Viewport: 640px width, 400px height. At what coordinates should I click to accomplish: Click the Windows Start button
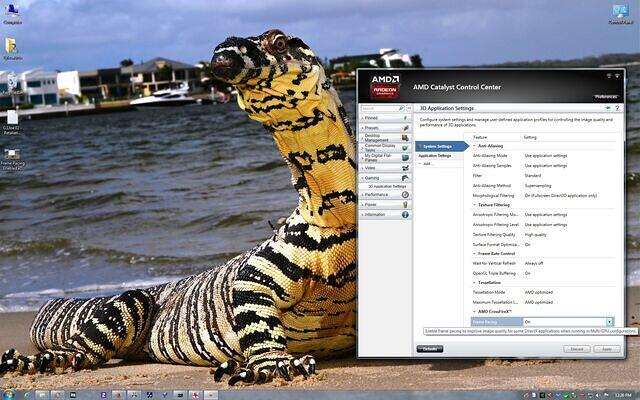pos(10,393)
